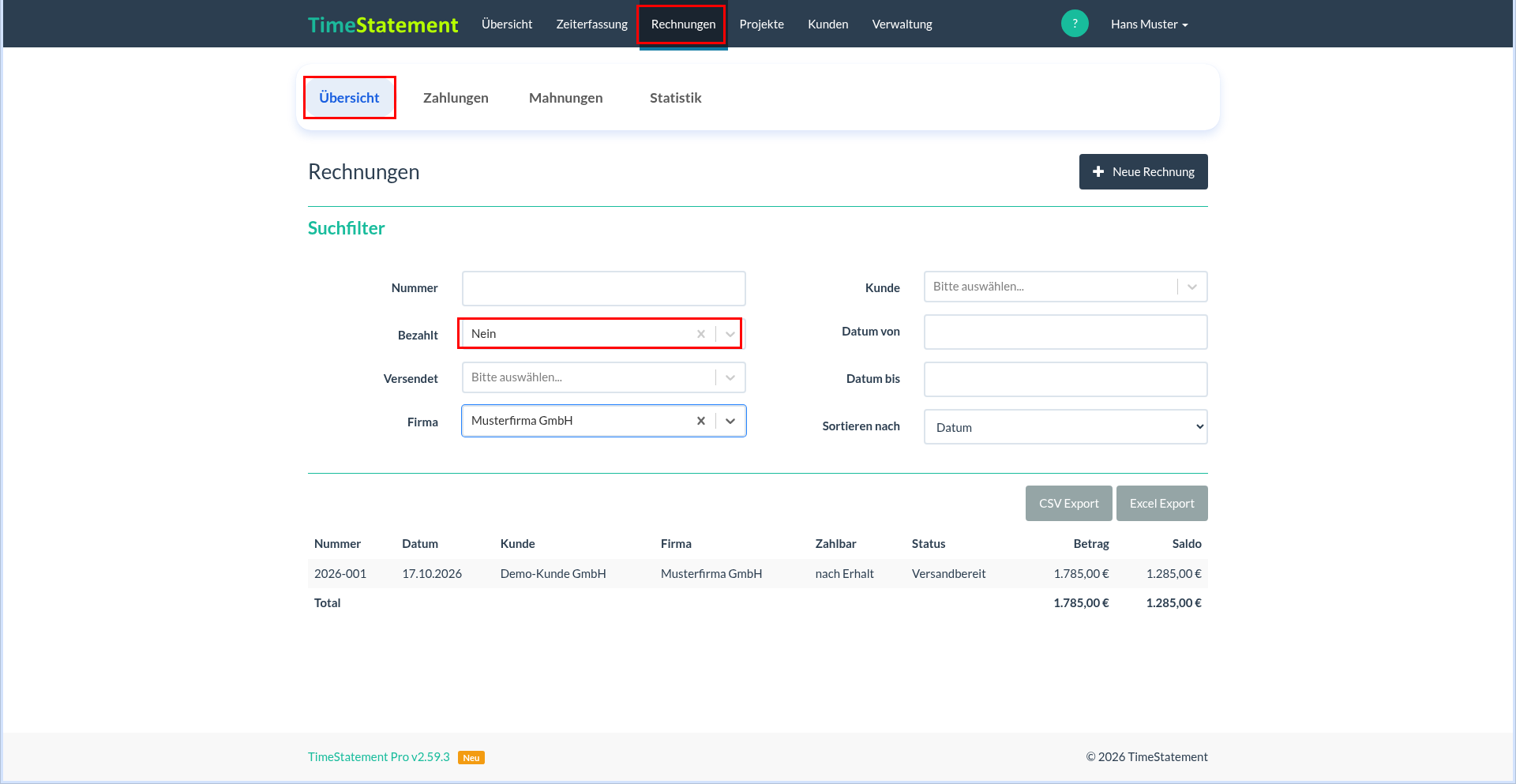Click the Excel Export button

pos(1161,504)
